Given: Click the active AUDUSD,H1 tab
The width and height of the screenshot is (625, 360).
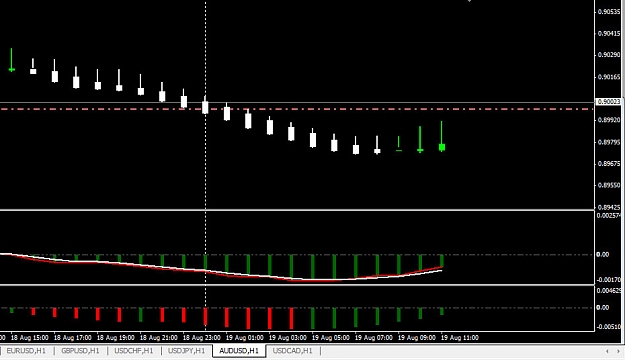Looking at the screenshot, I should tap(239, 351).
